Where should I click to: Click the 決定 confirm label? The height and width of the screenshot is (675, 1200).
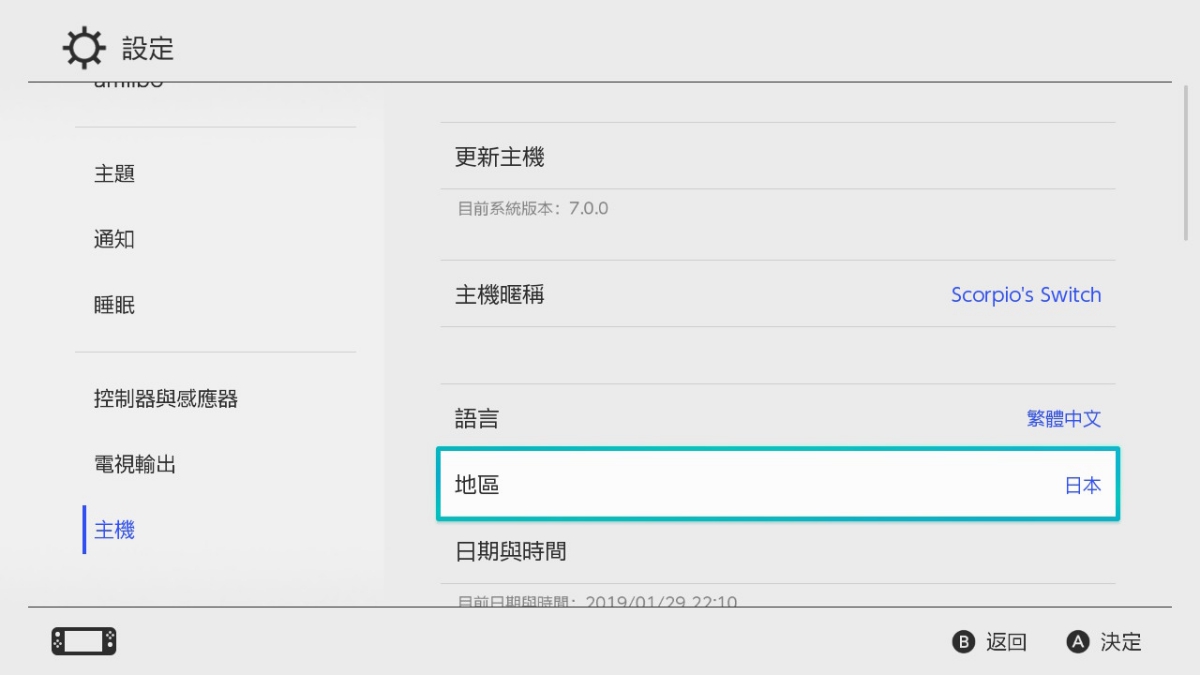(x=1120, y=642)
